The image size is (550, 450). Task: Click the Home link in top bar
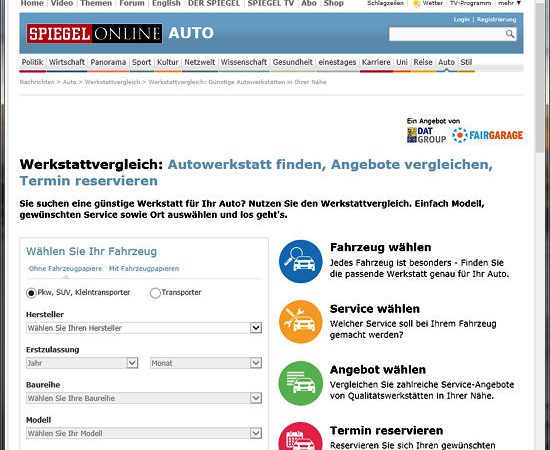32,3
